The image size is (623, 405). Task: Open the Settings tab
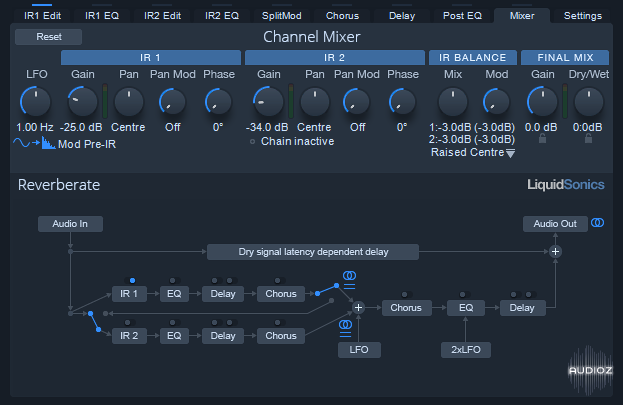(582, 16)
